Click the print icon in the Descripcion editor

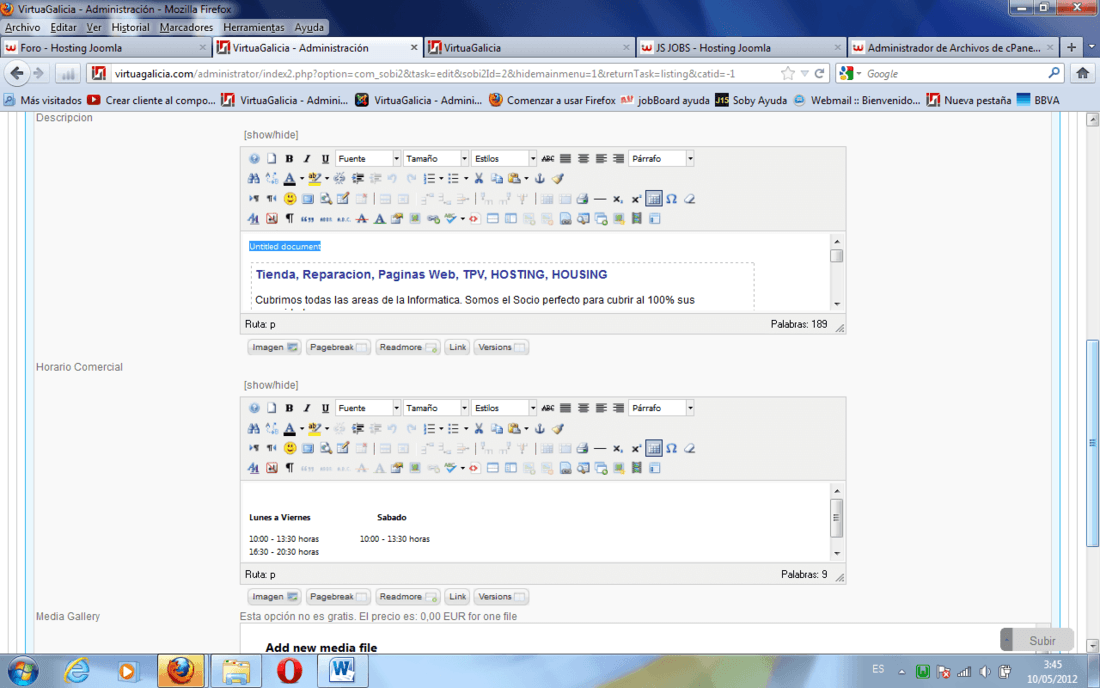(x=582, y=199)
